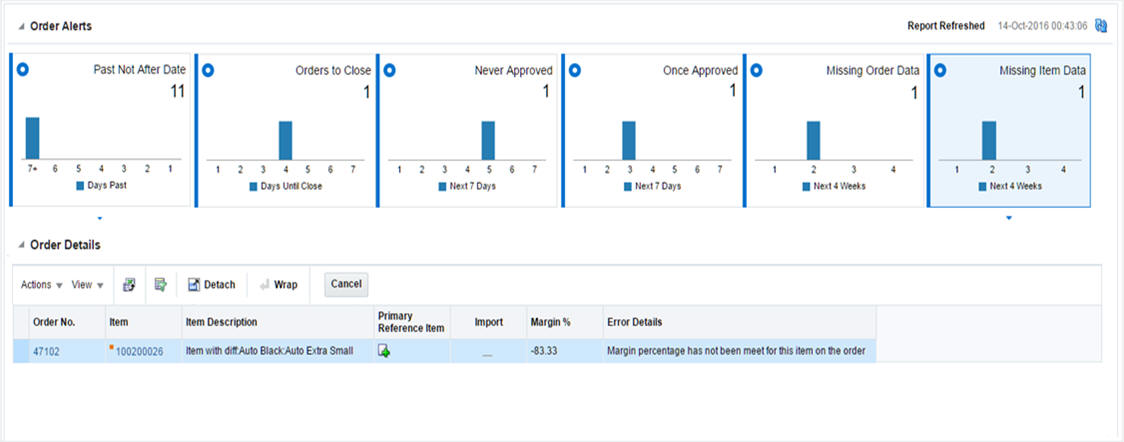1124x442 pixels.
Task: Click the bar in Once Approved chart
Action: pos(629,140)
